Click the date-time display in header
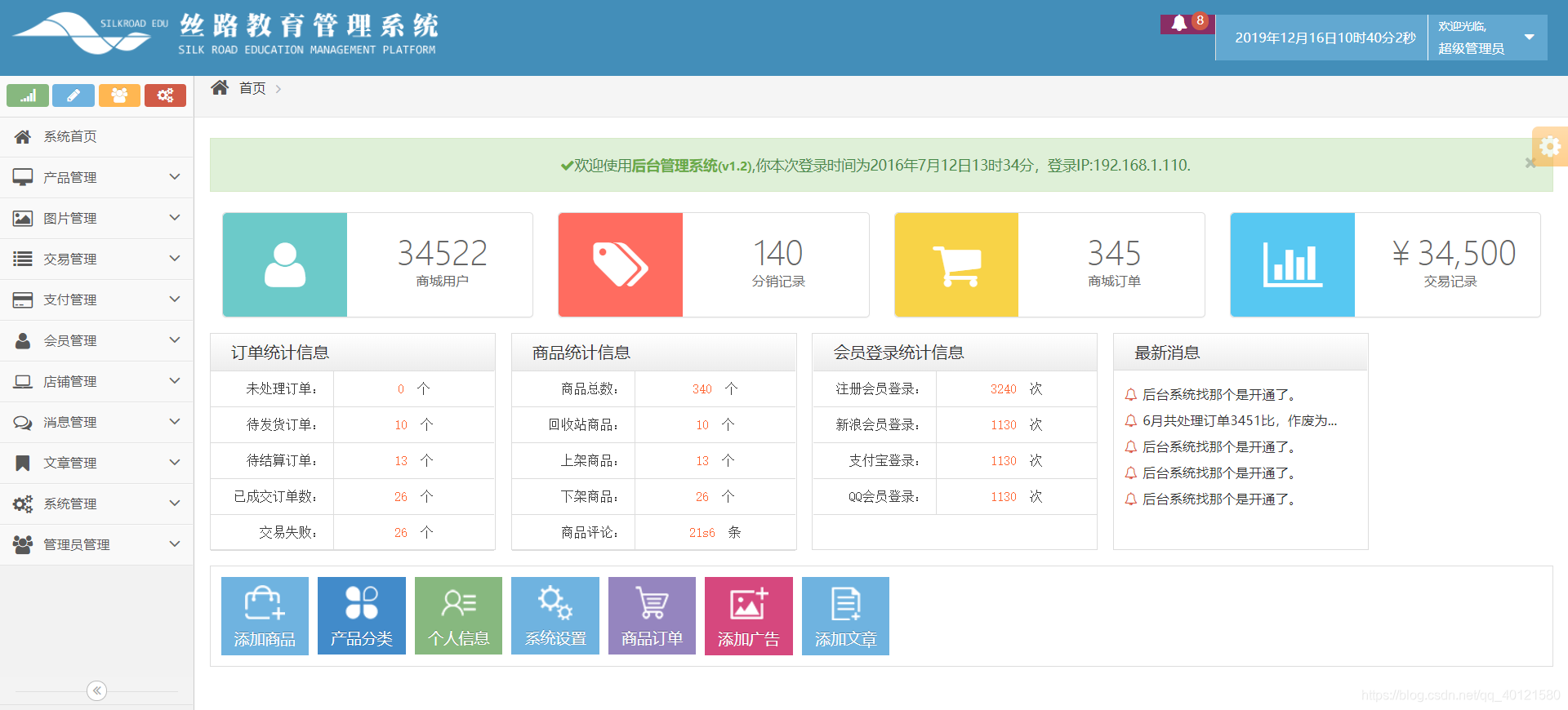 point(1325,38)
